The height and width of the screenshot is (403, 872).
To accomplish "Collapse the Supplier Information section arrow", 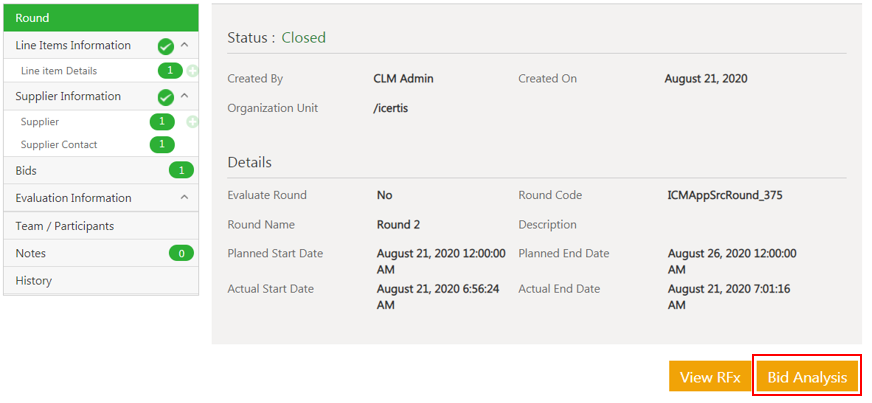I will (185, 96).
